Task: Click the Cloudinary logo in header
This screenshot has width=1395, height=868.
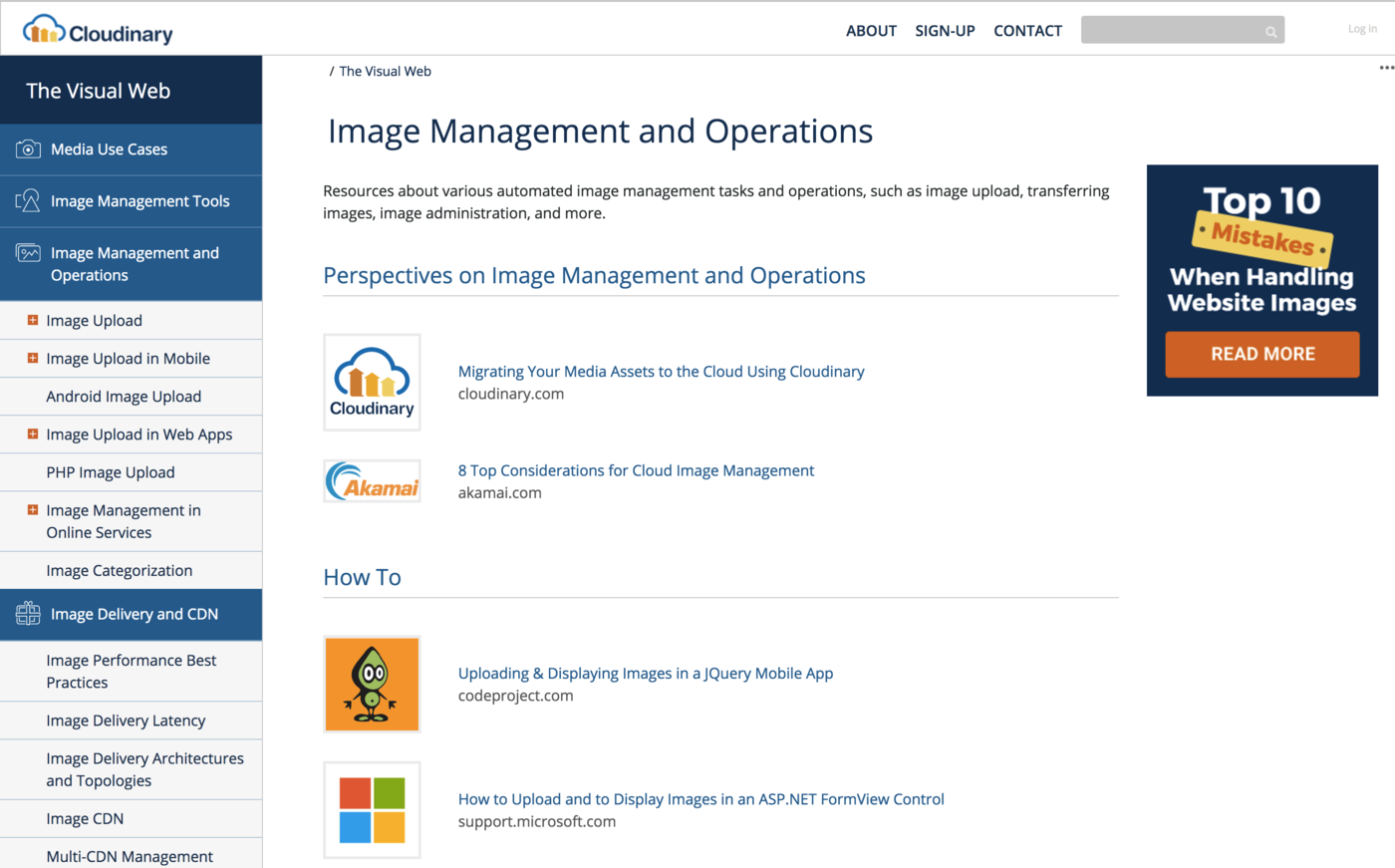Action: point(98,30)
